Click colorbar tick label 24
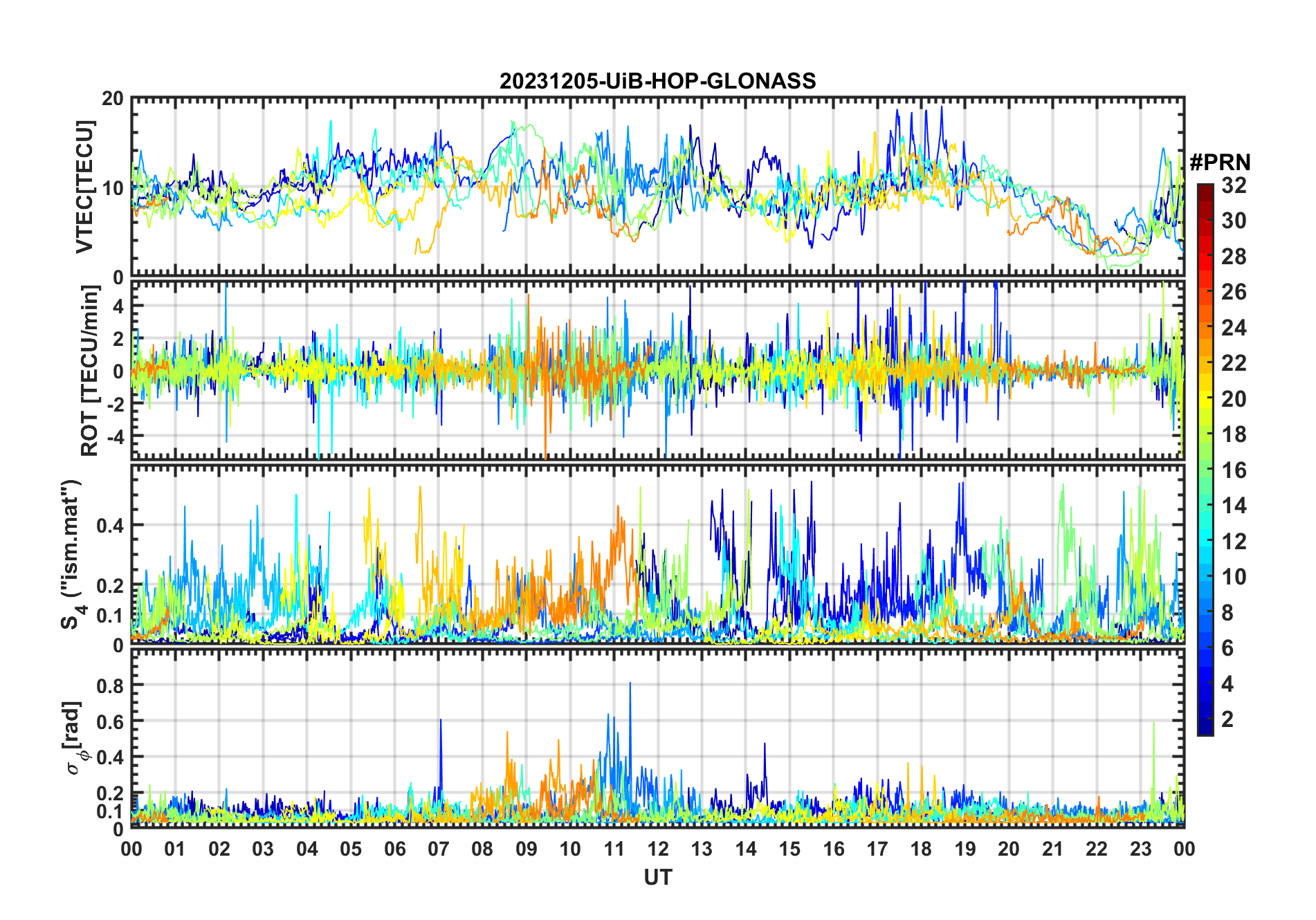Screen dimensions: 1316x920 (1234, 328)
